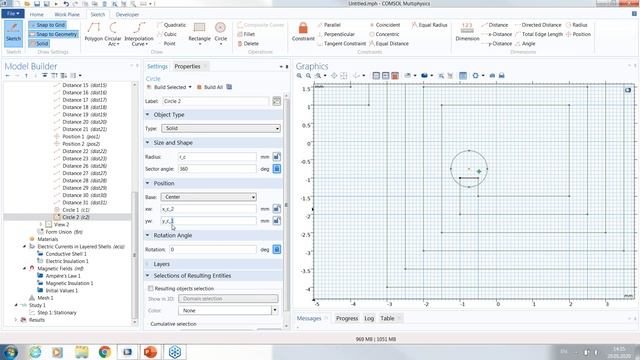Click the Label input field

pos(215,101)
